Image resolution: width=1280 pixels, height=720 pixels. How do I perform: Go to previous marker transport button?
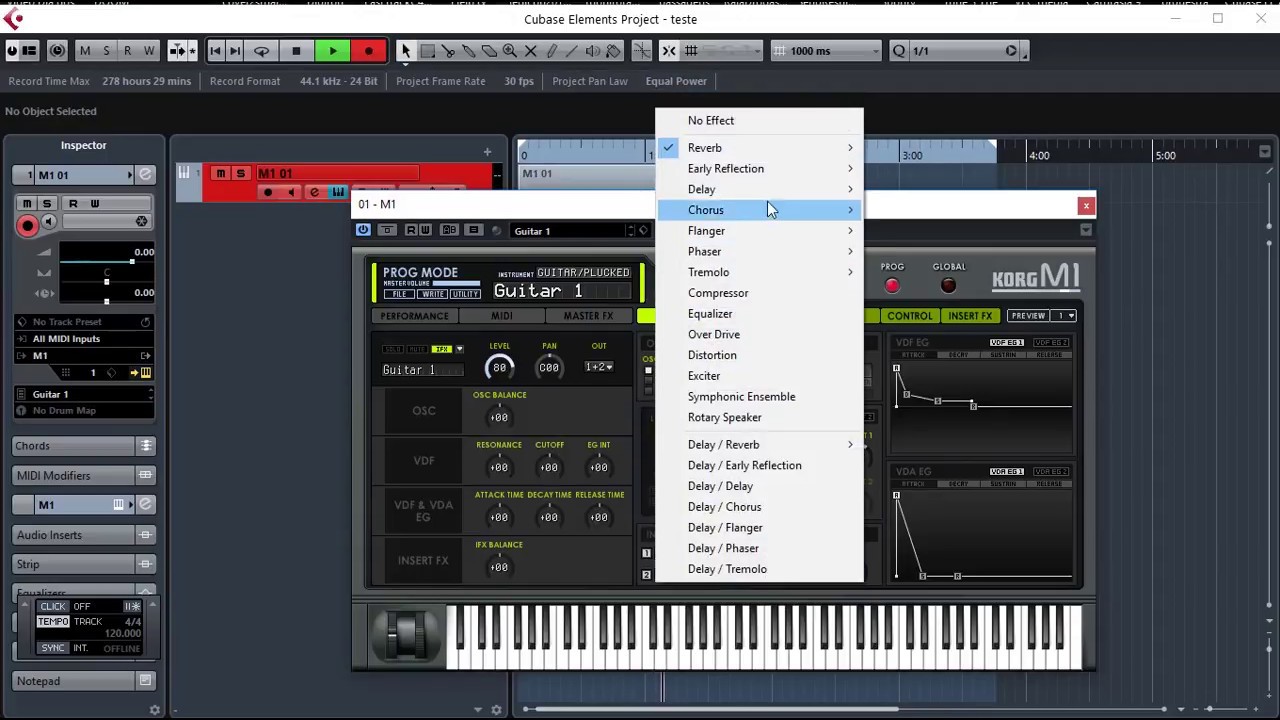pos(216,51)
